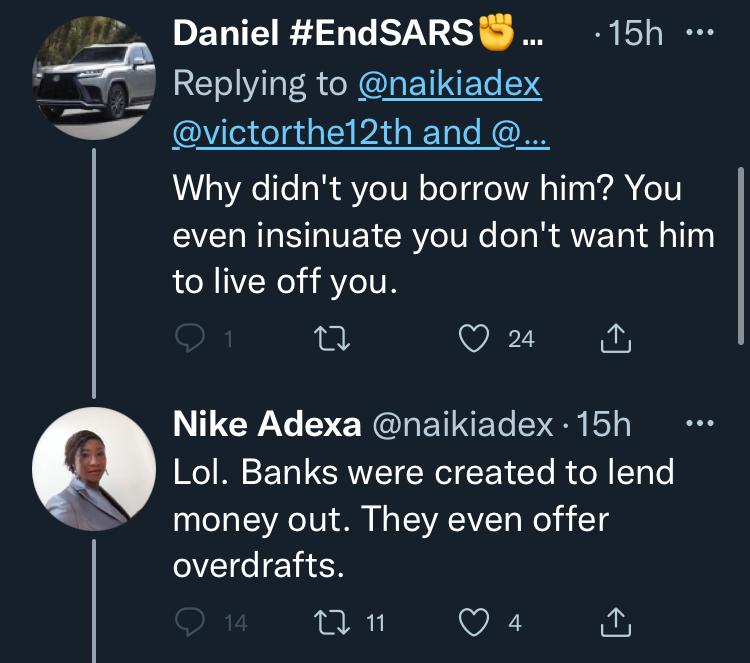Viewport: 750px width, 663px height.
Task: Reply to Nike Adexa's tweet
Action: pos(190,623)
